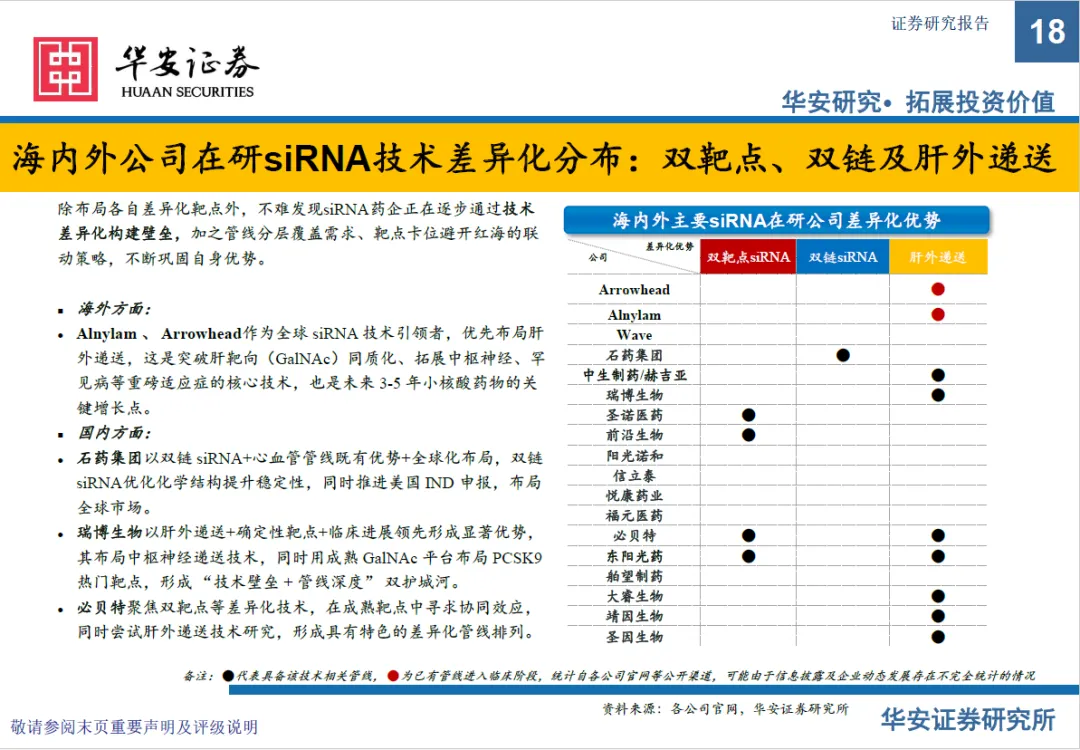The height and width of the screenshot is (750, 1080).
Task: Click the 资料来源 source line
Action: [x=725, y=709]
